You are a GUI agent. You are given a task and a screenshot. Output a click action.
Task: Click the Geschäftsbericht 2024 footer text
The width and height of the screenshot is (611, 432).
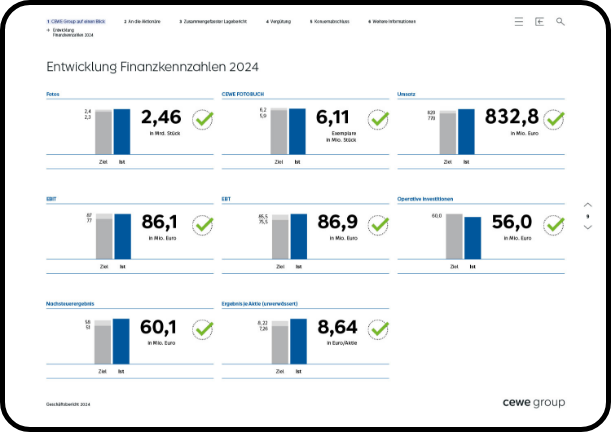click(68, 404)
